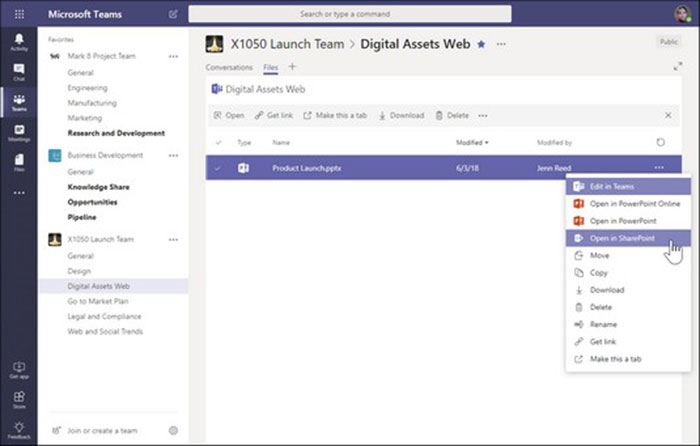
Task: Click Download in the files toolbar
Action: [x=401, y=115]
